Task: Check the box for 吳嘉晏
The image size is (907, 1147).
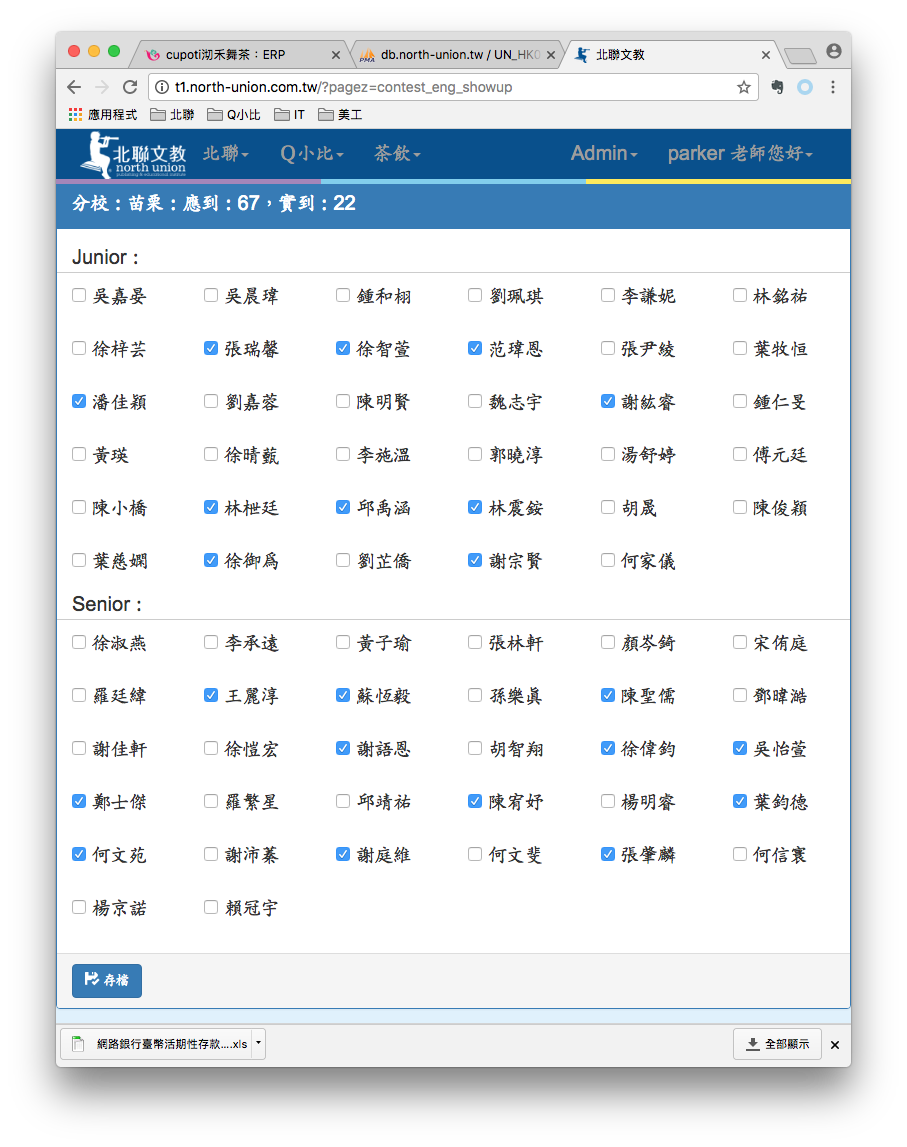Action: point(79,295)
